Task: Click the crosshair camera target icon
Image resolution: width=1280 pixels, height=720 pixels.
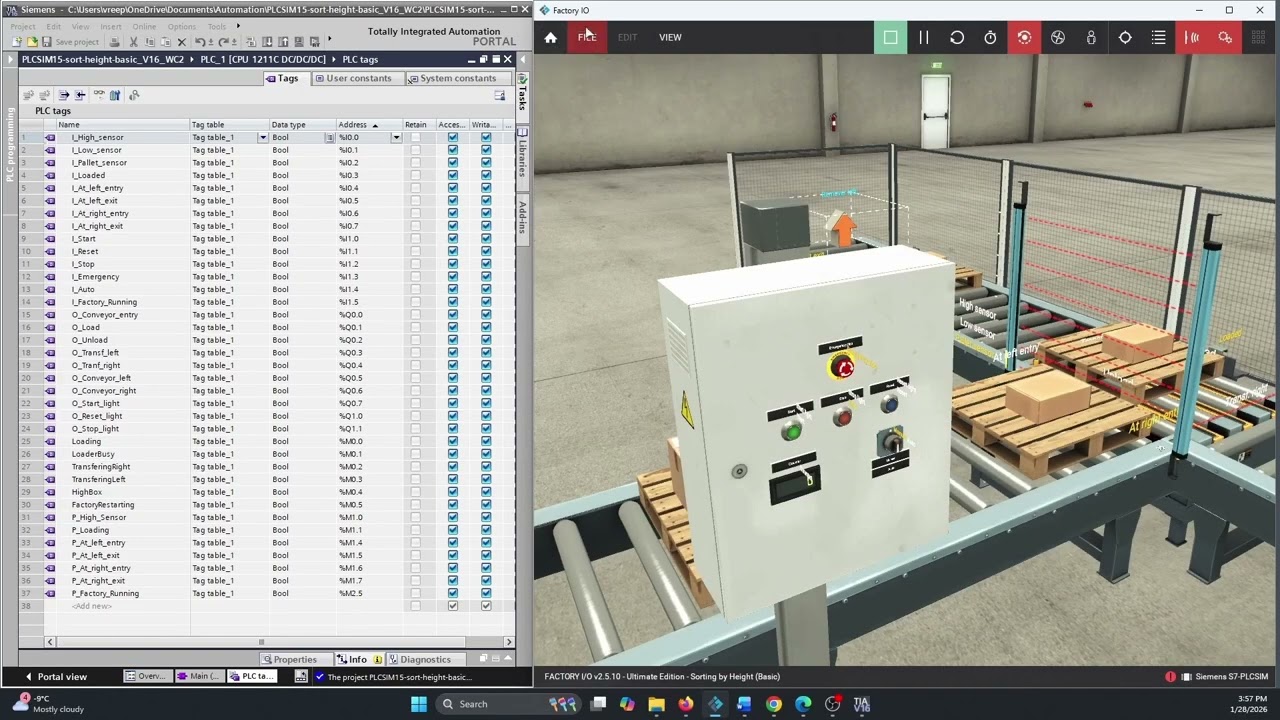Action: point(1125,38)
